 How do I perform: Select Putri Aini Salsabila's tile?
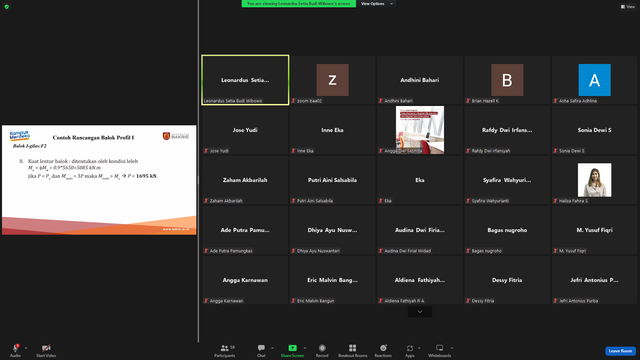(333, 180)
